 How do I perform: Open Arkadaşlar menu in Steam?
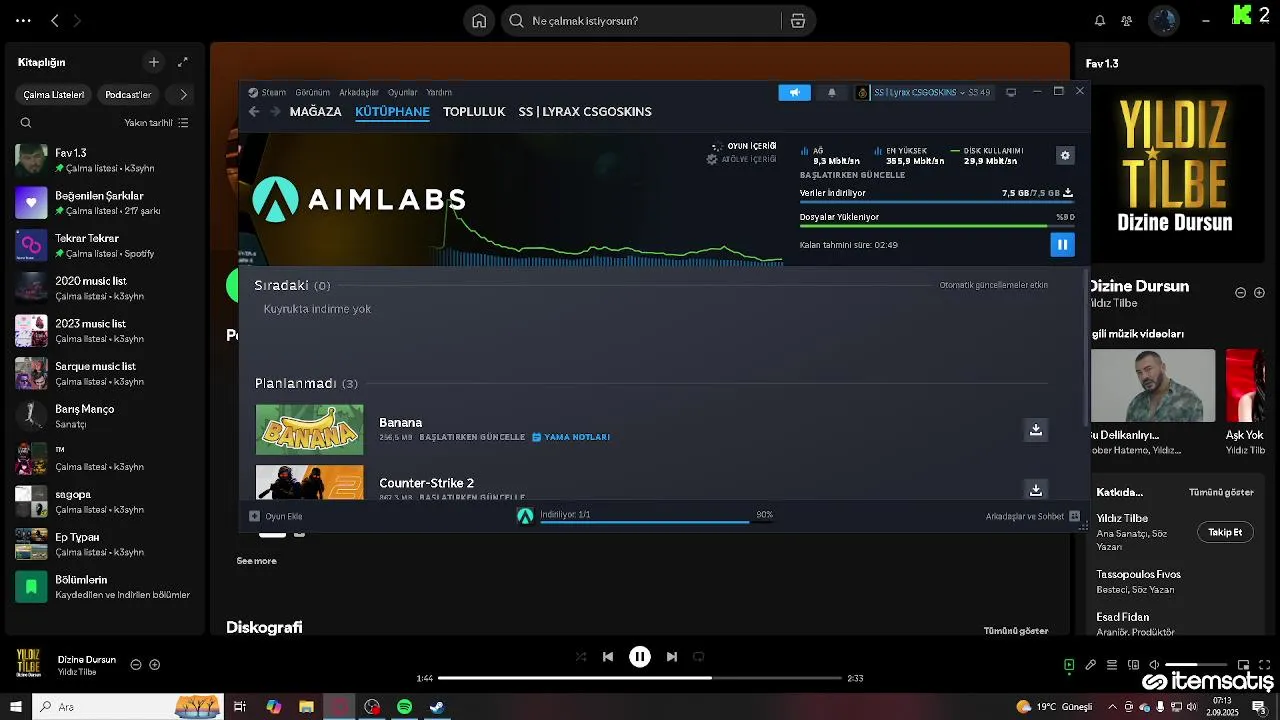359,92
